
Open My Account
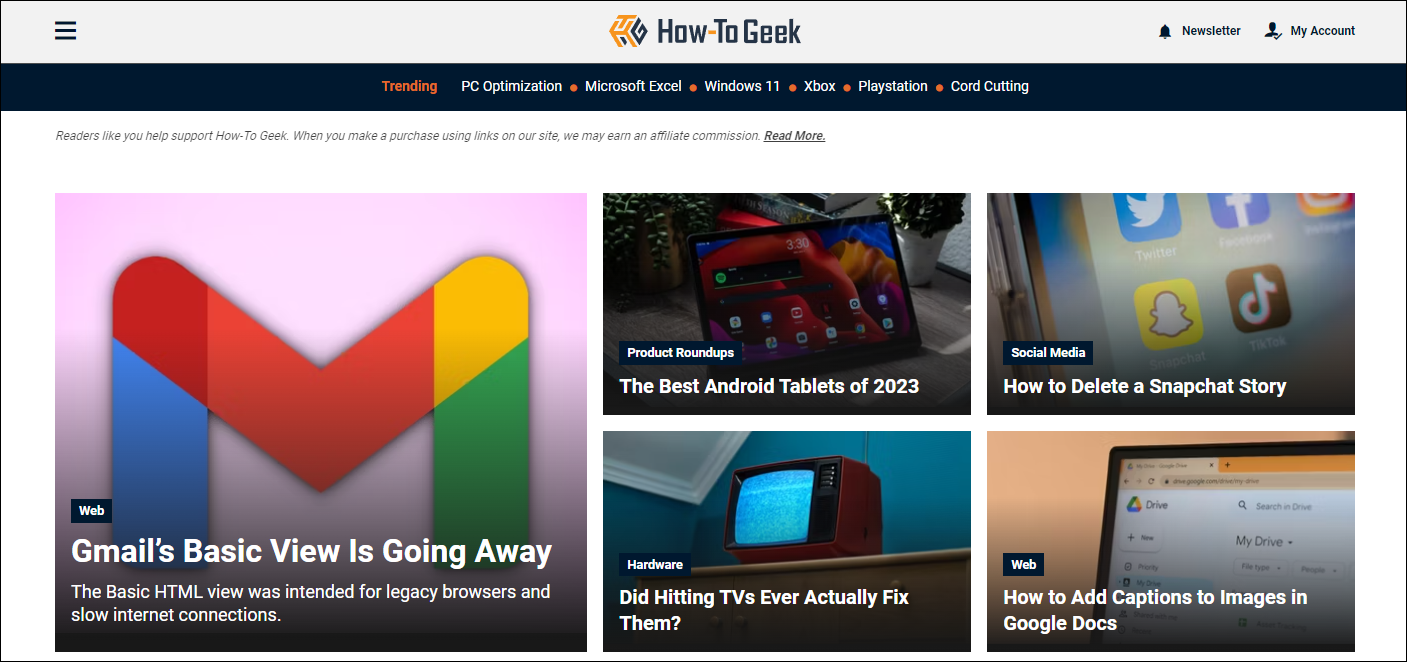(1323, 31)
